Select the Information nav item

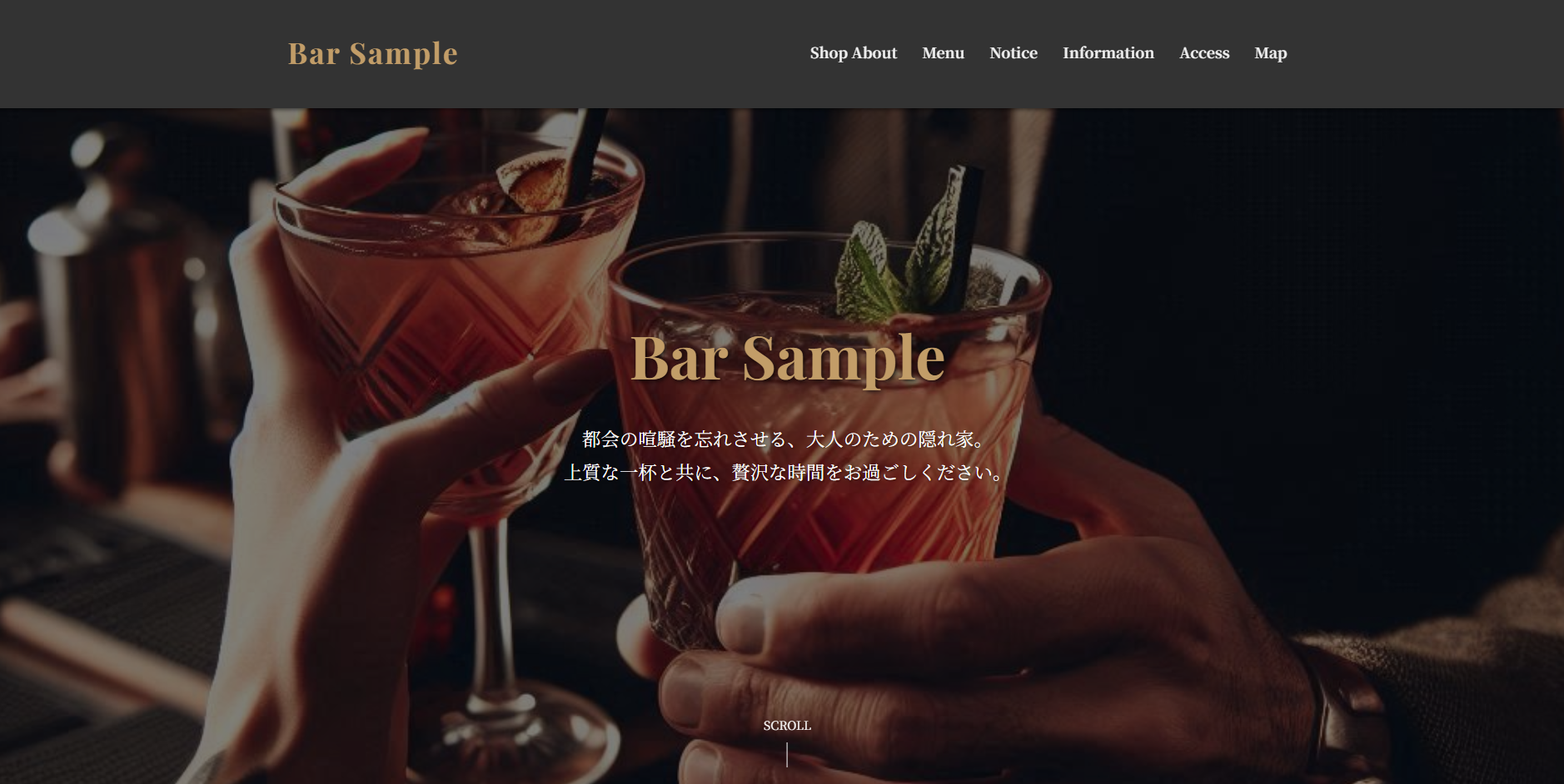pos(1108,53)
